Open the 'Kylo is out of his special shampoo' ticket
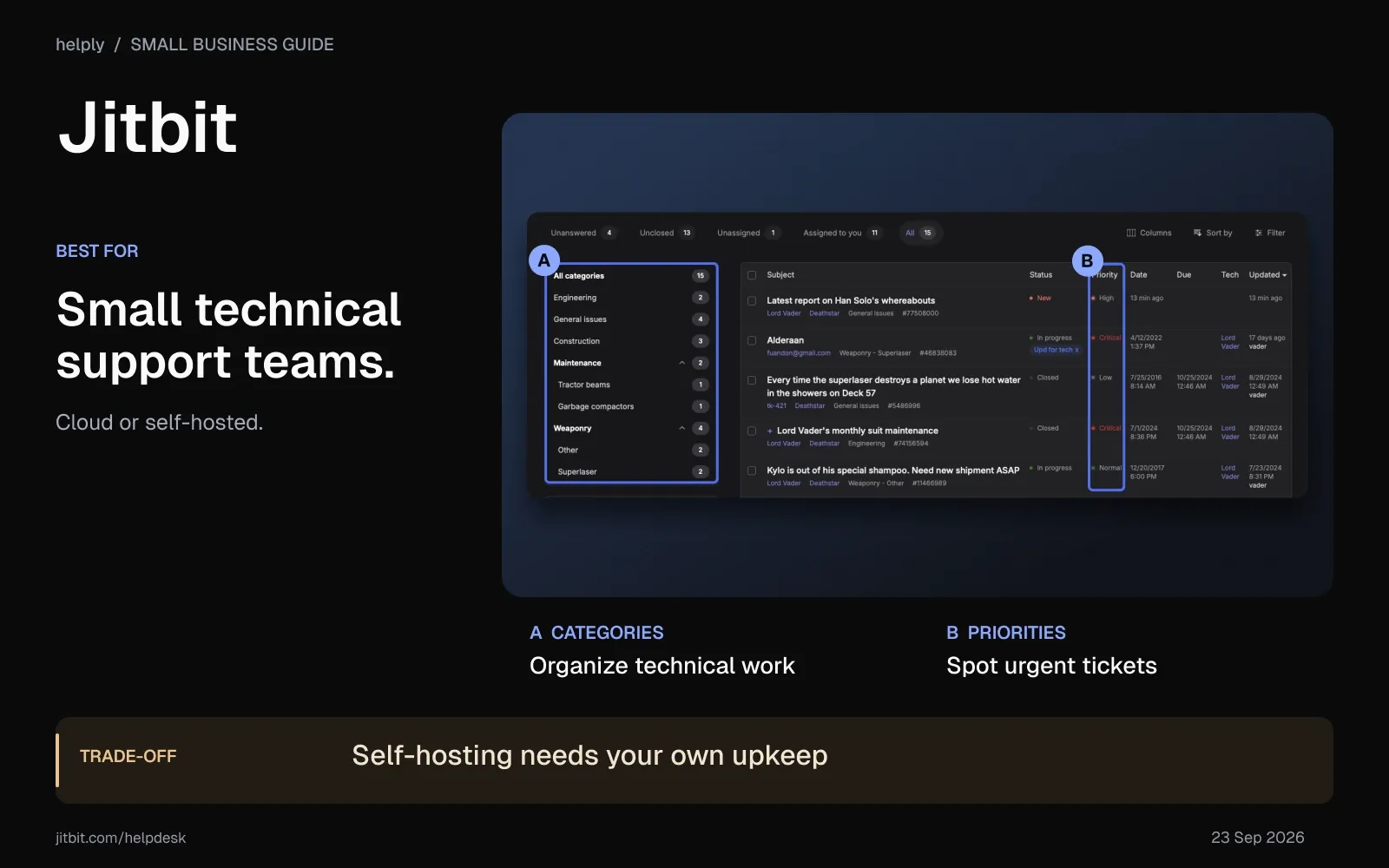Viewport: 1389px width, 868px height. coord(892,470)
